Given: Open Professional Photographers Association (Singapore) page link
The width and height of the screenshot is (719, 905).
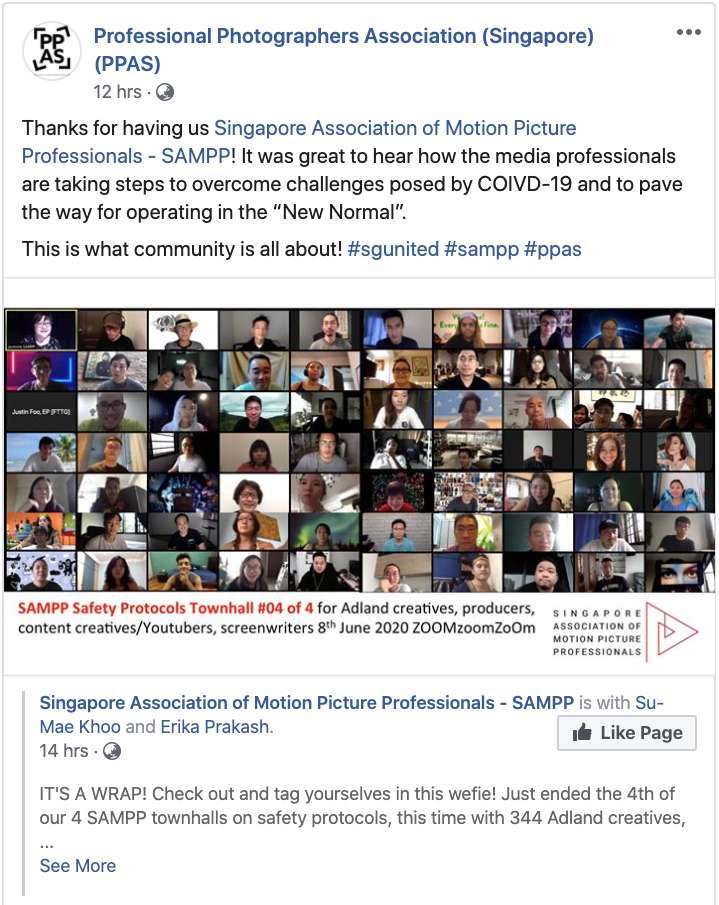Looking at the screenshot, I should tap(343, 50).
